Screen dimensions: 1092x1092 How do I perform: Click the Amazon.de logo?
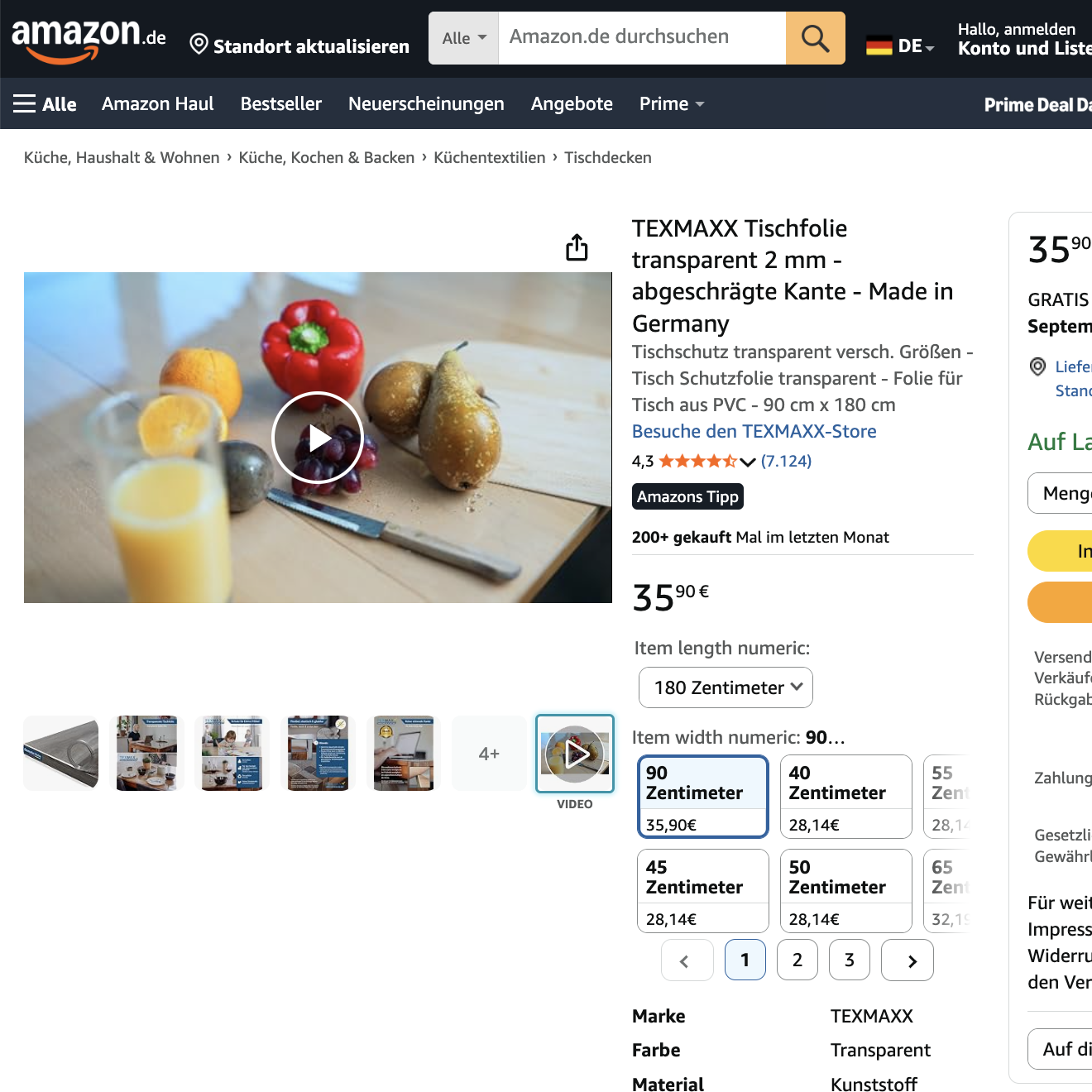click(x=89, y=40)
